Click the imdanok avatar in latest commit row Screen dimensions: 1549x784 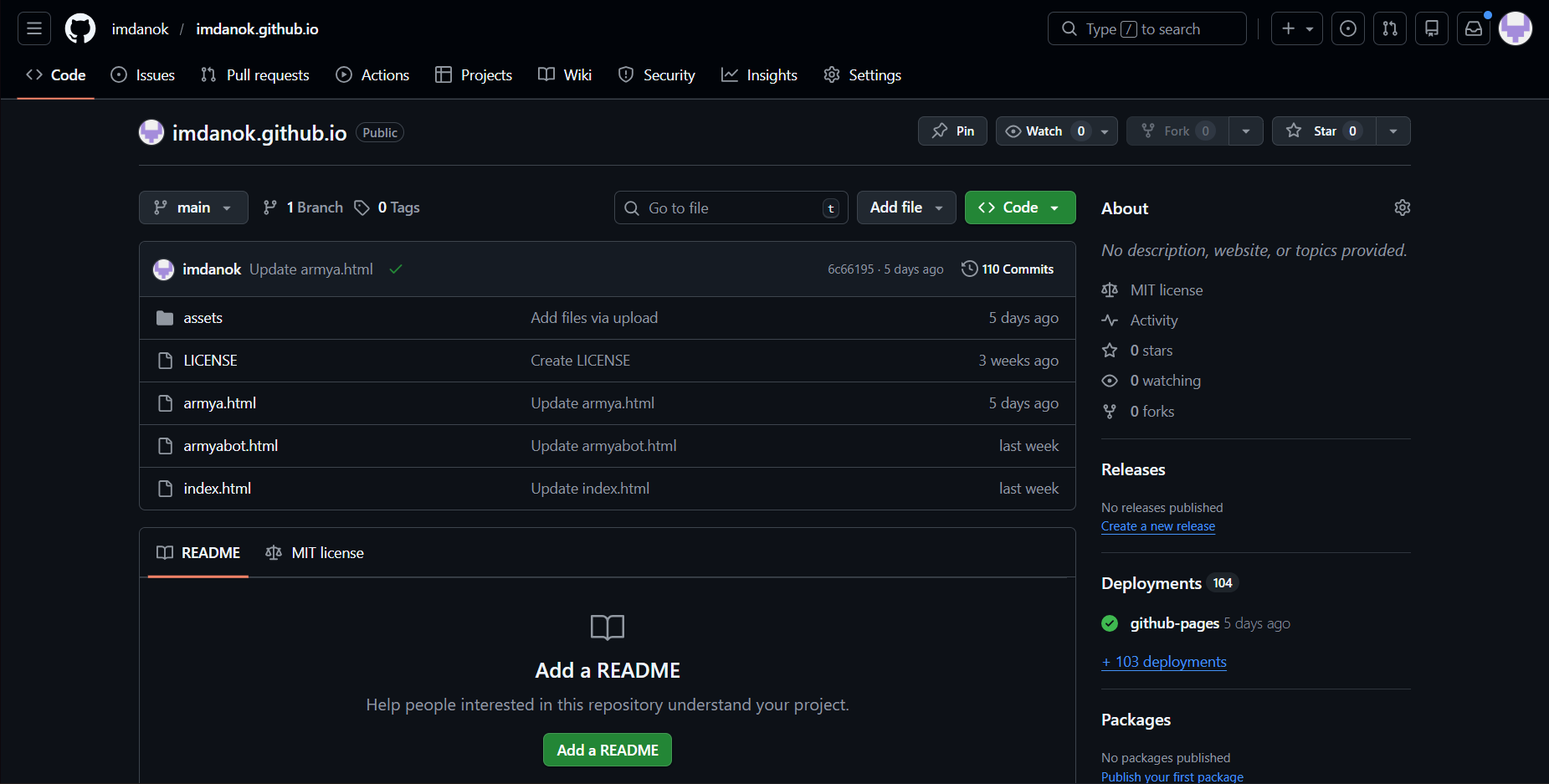(x=163, y=269)
